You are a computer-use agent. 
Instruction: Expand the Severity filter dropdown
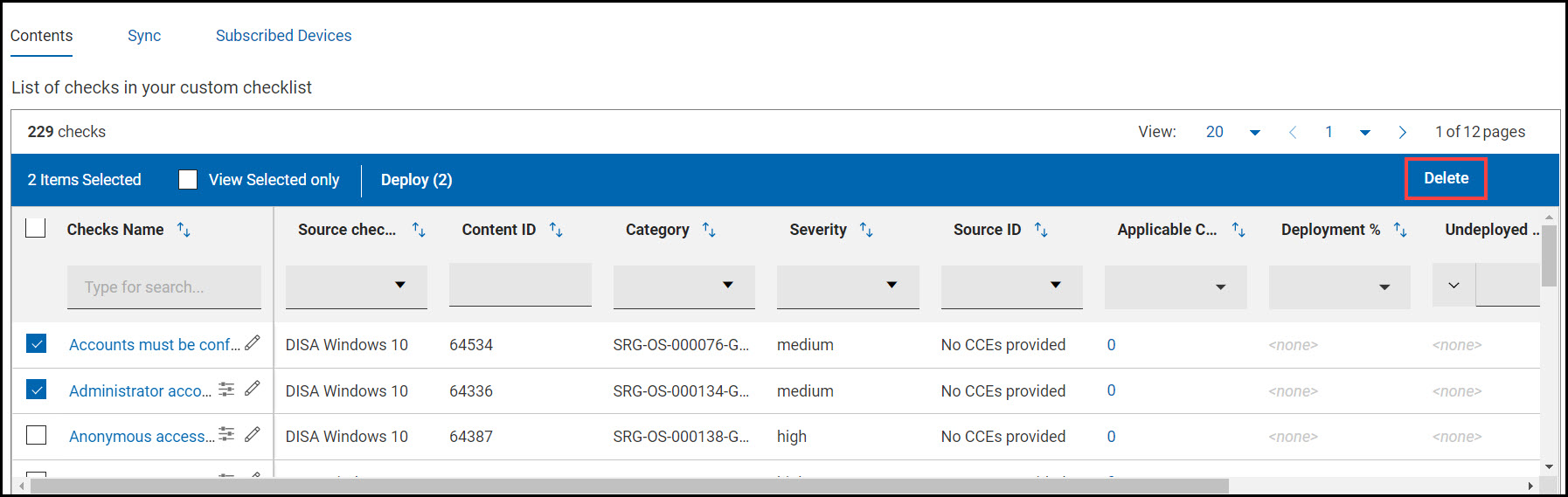pos(892,285)
